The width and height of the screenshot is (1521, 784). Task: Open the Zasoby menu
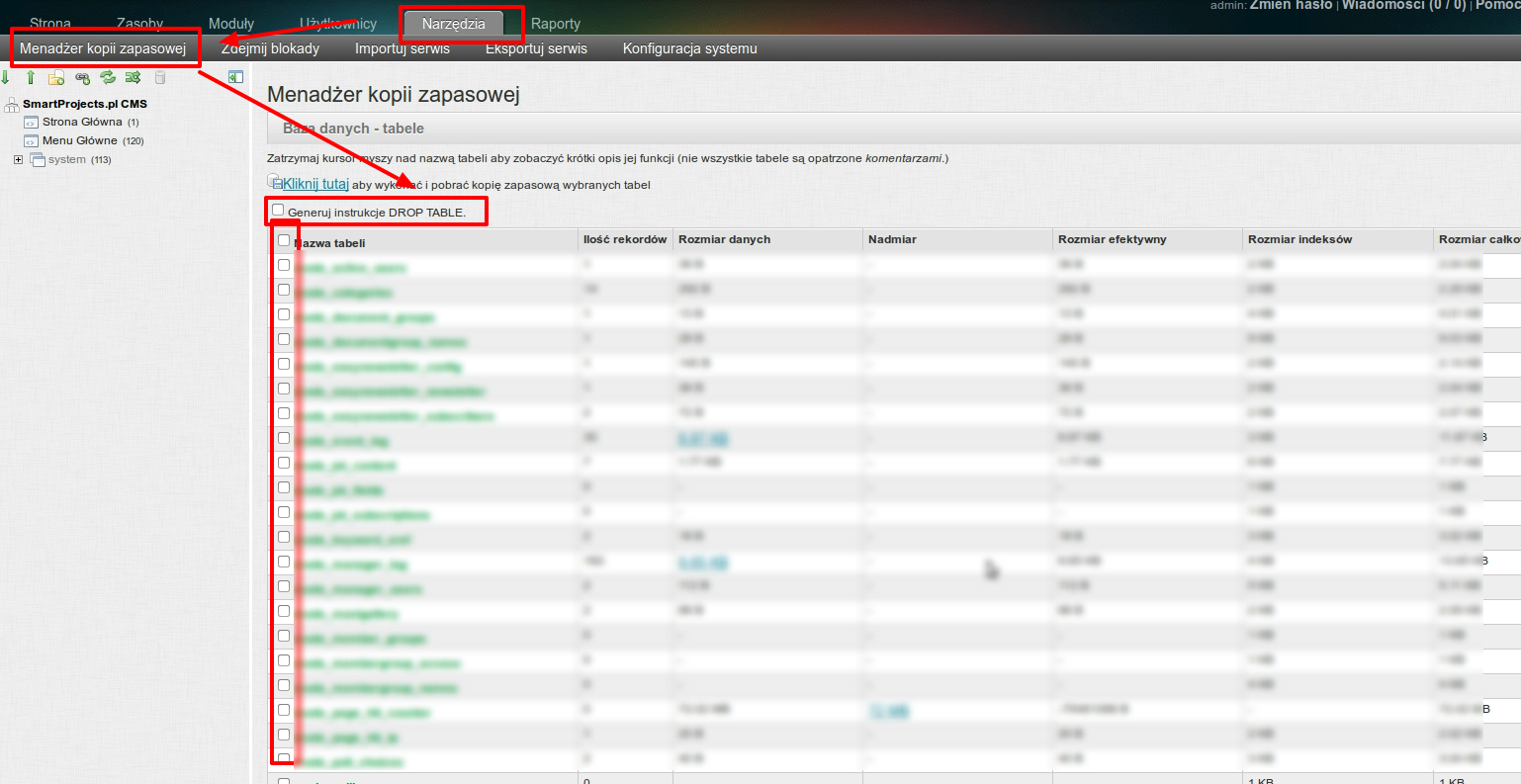(140, 24)
